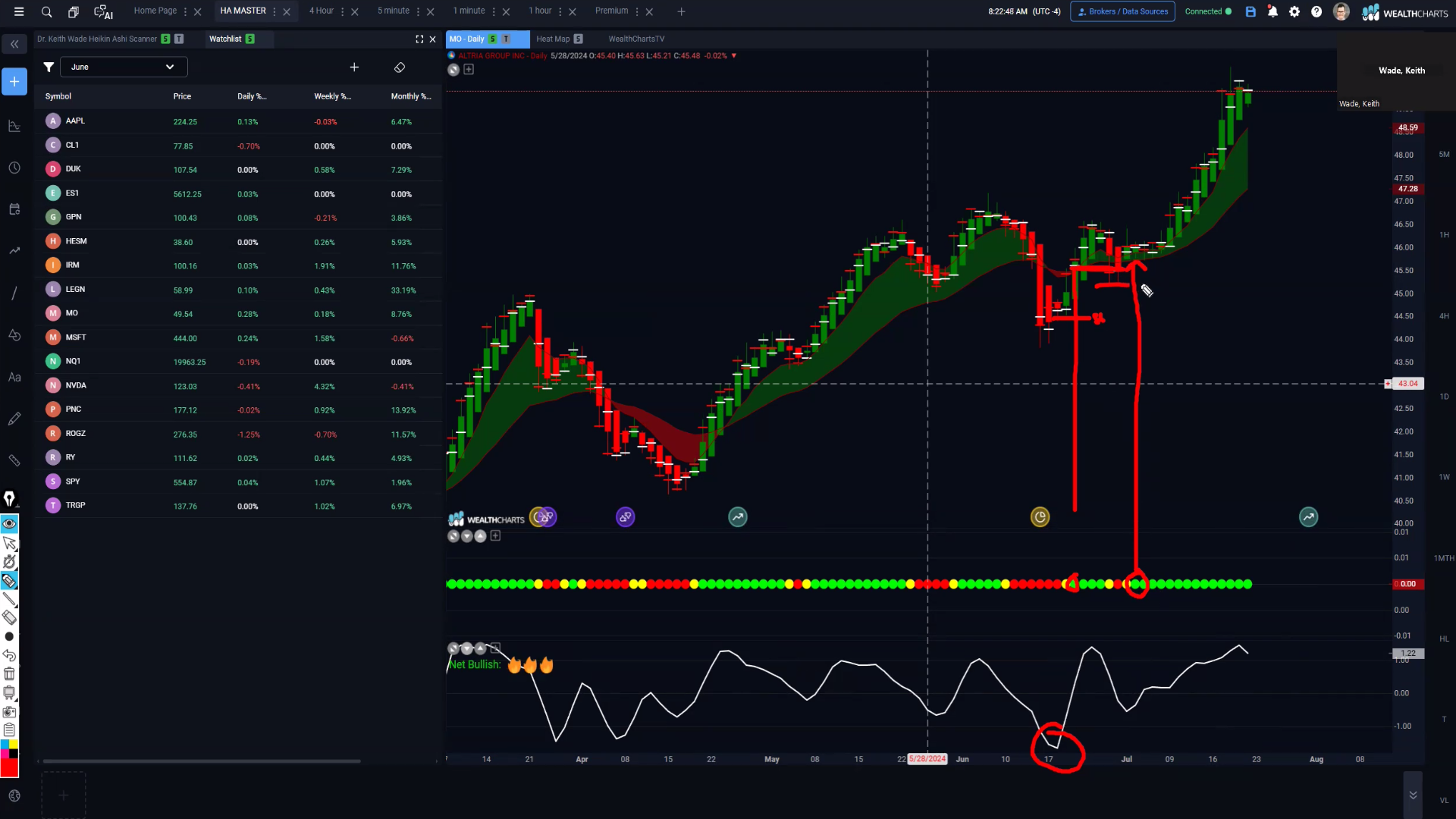Add a new workspace tab with plus

pos(681,12)
